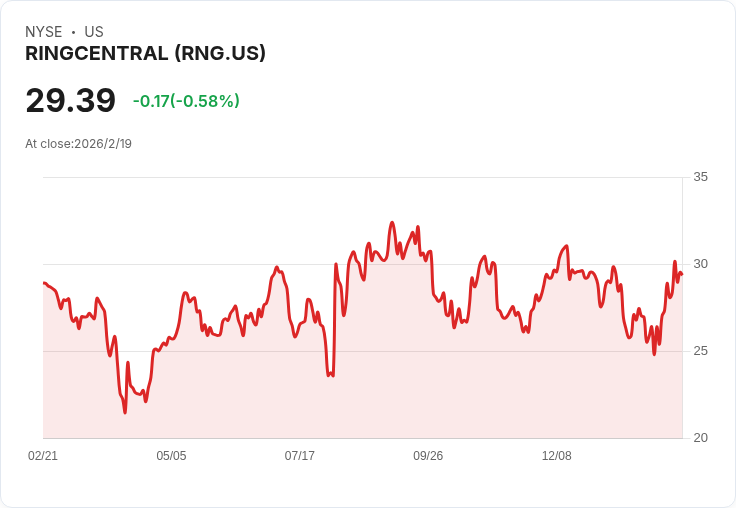
Task: Select the 09/26 date on the x-axis
Action: click(428, 456)
